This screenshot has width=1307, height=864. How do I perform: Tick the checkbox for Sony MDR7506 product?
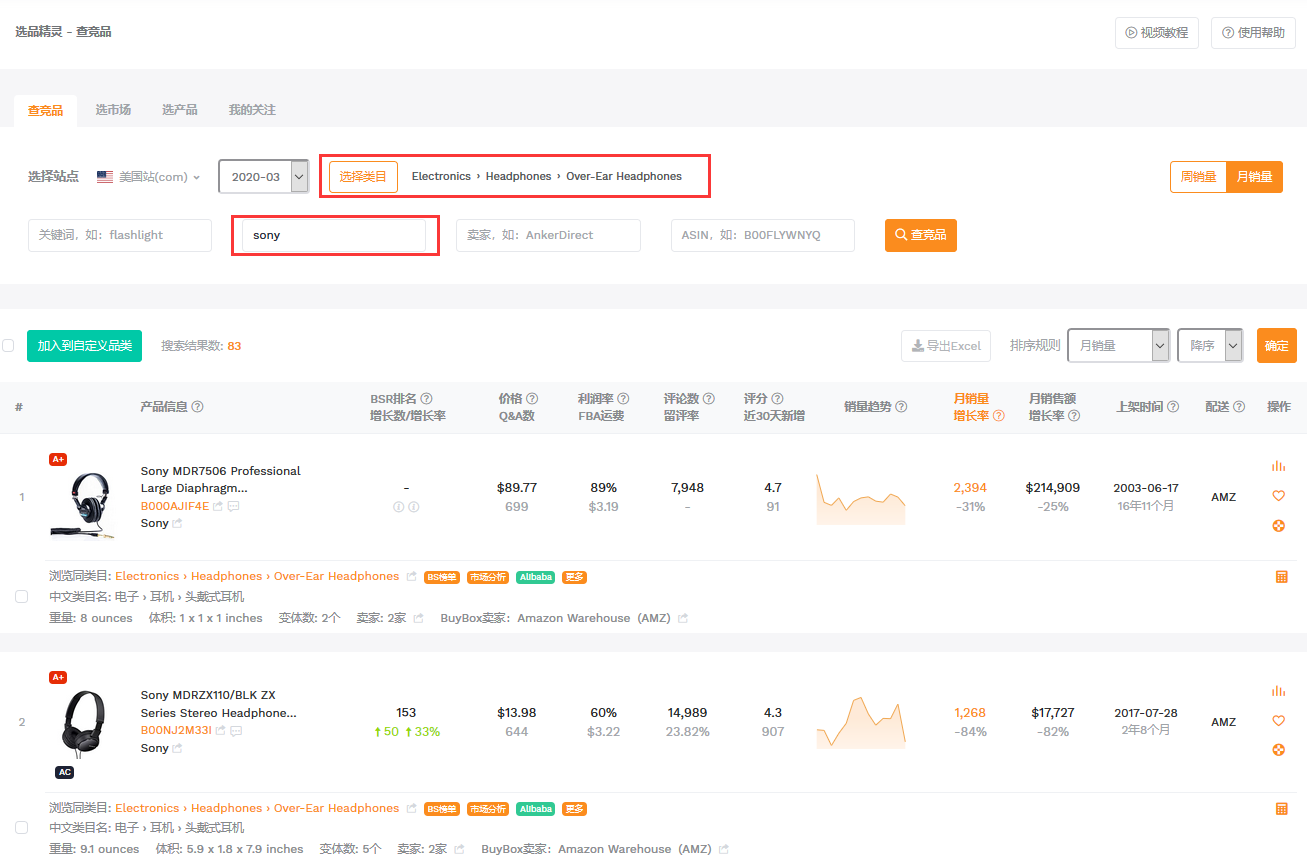tap(22, 596)
